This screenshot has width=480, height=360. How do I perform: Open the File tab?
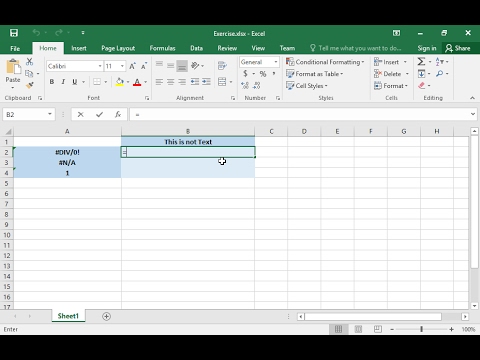[15, 48]
